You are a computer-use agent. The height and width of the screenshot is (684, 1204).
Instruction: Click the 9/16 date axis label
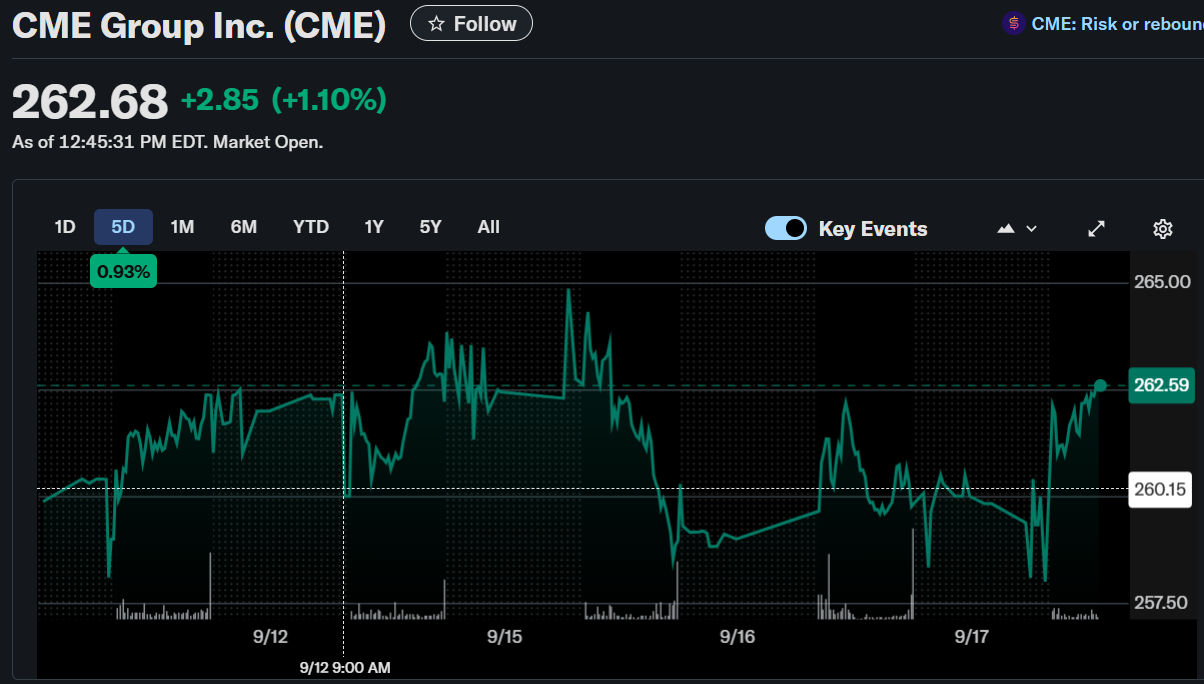click(736, 637)
